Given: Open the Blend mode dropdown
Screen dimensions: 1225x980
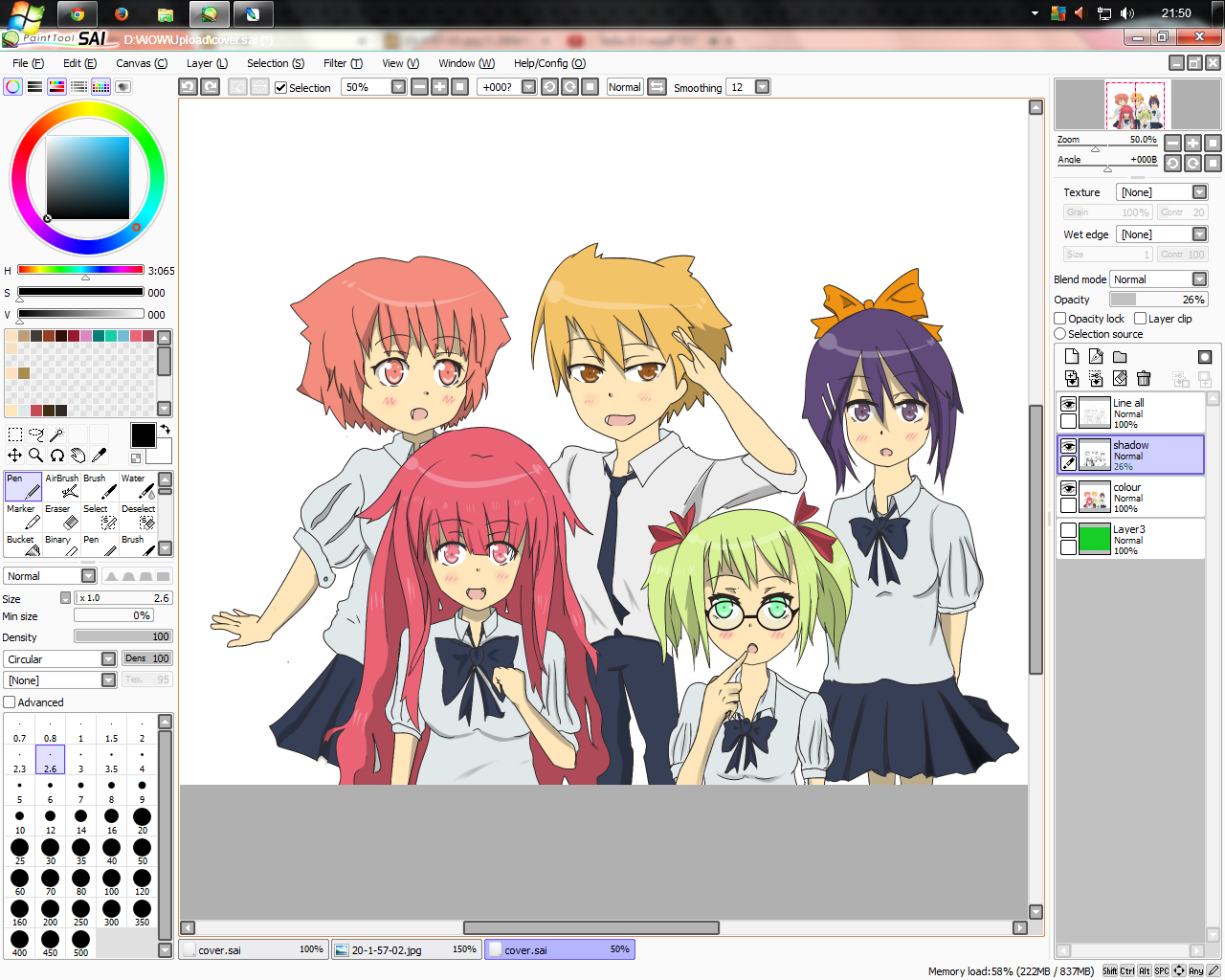Looking at the screenshot, I should 1159,279.
